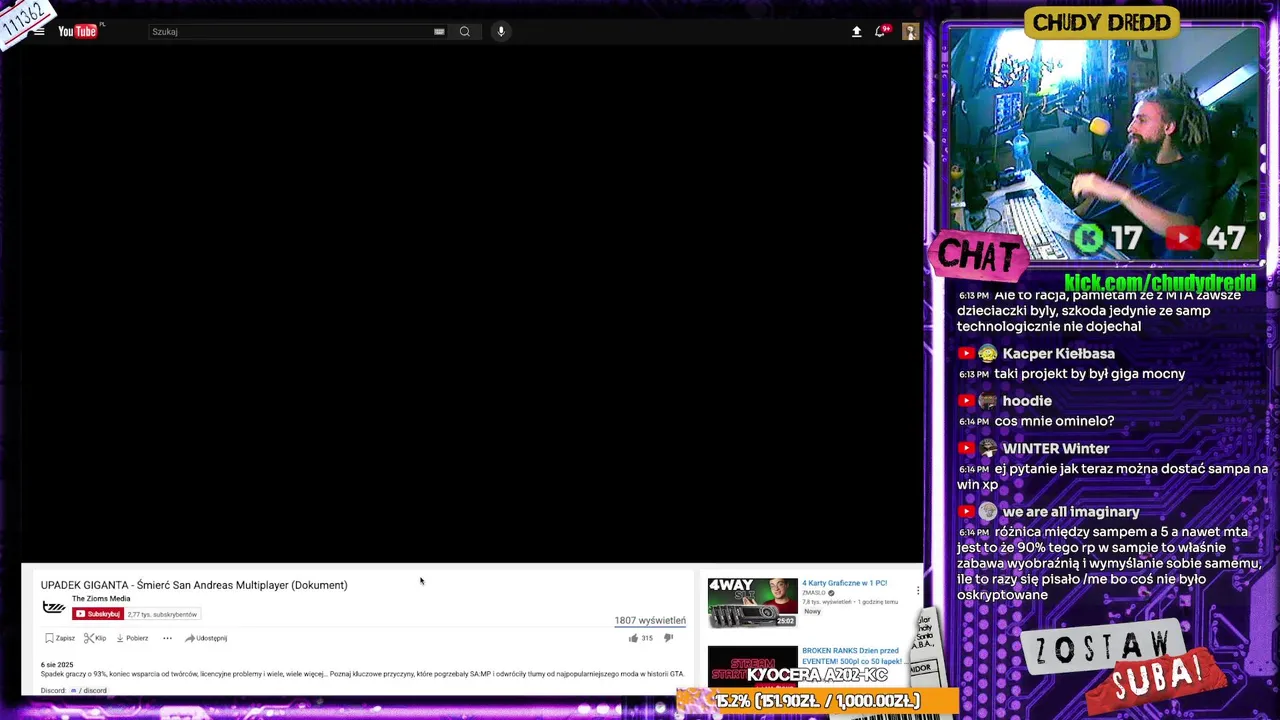
Task: Click 25:02 duration badge on thumbnail
Action: click(x=786, y=621)
